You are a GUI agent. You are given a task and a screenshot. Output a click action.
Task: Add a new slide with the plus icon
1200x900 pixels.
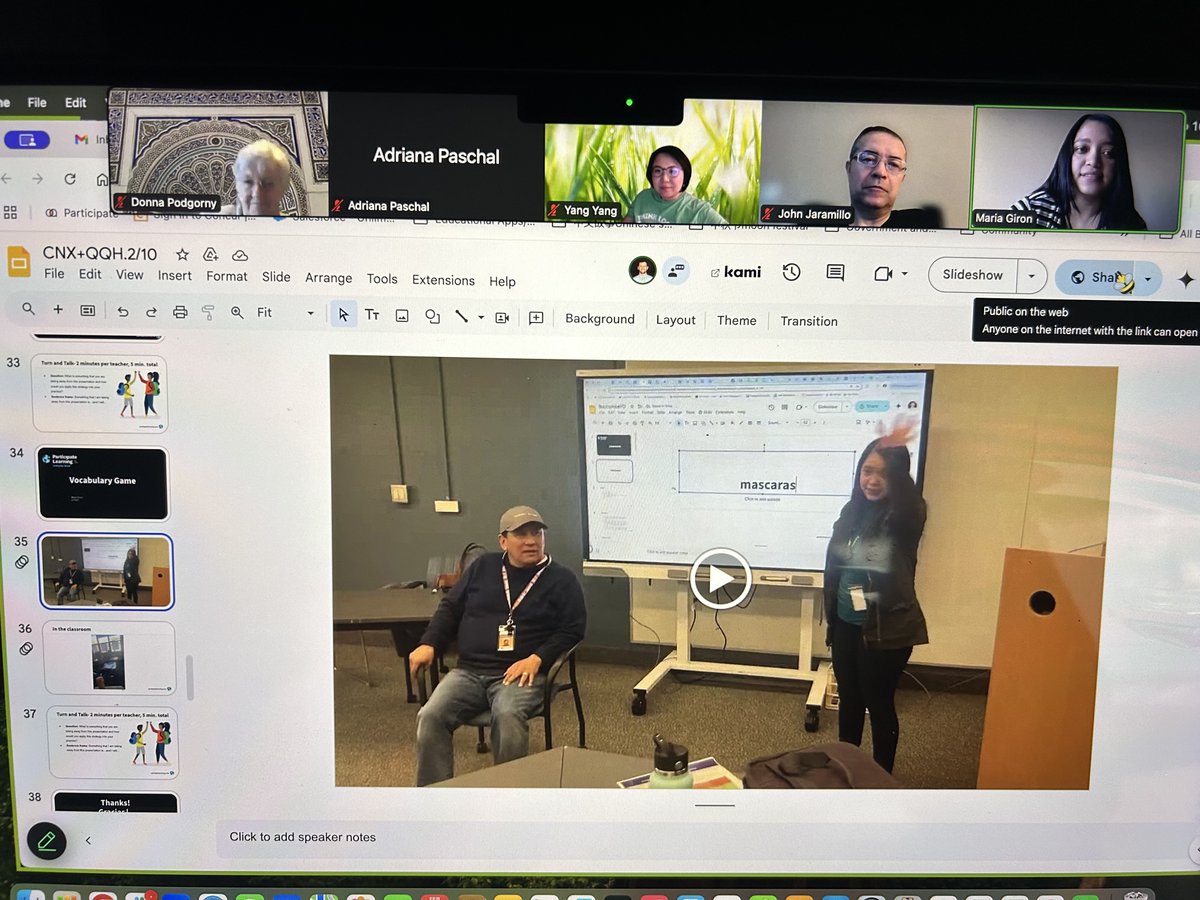(x=58, y=310)
